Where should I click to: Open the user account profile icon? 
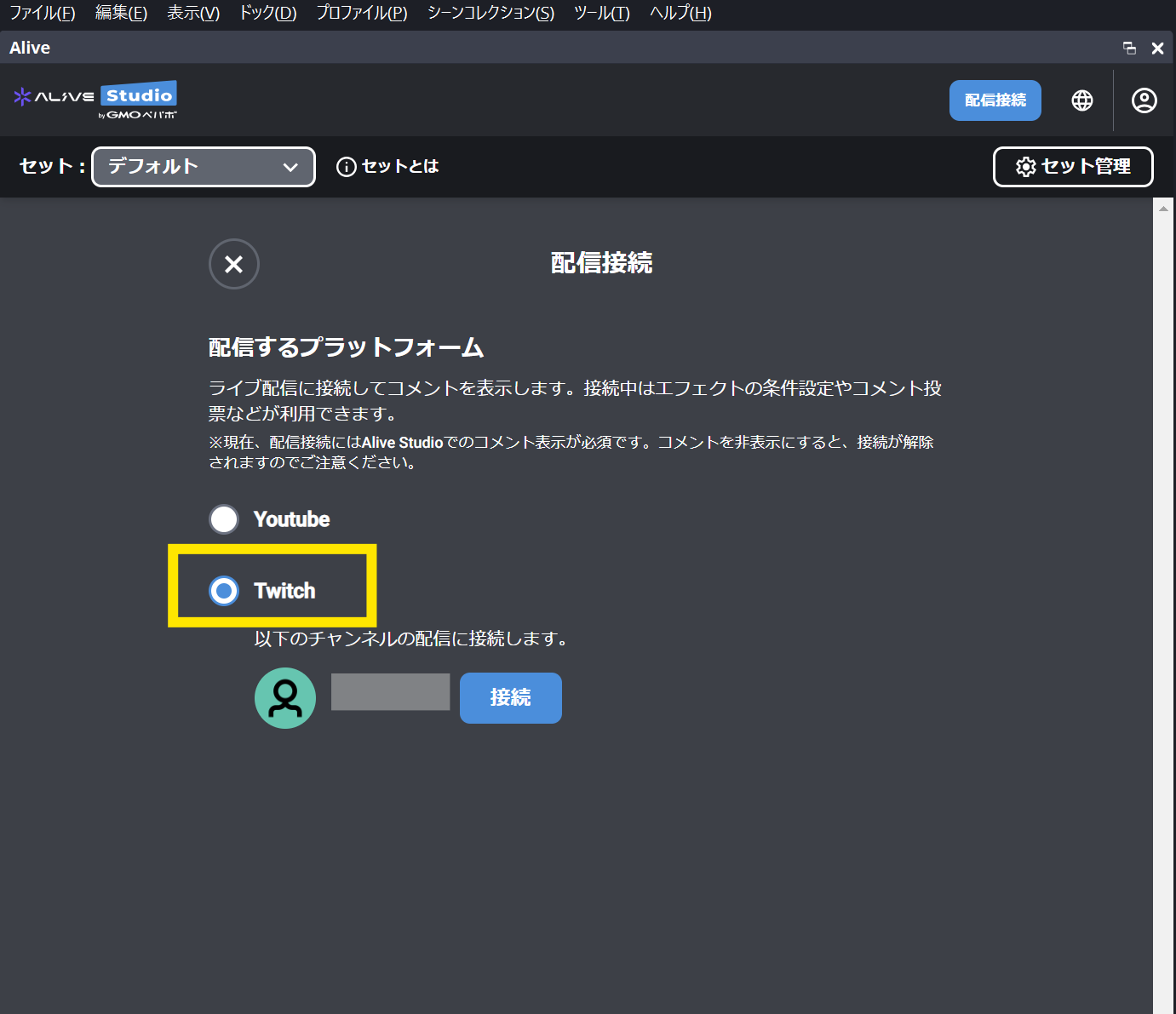1144,100
